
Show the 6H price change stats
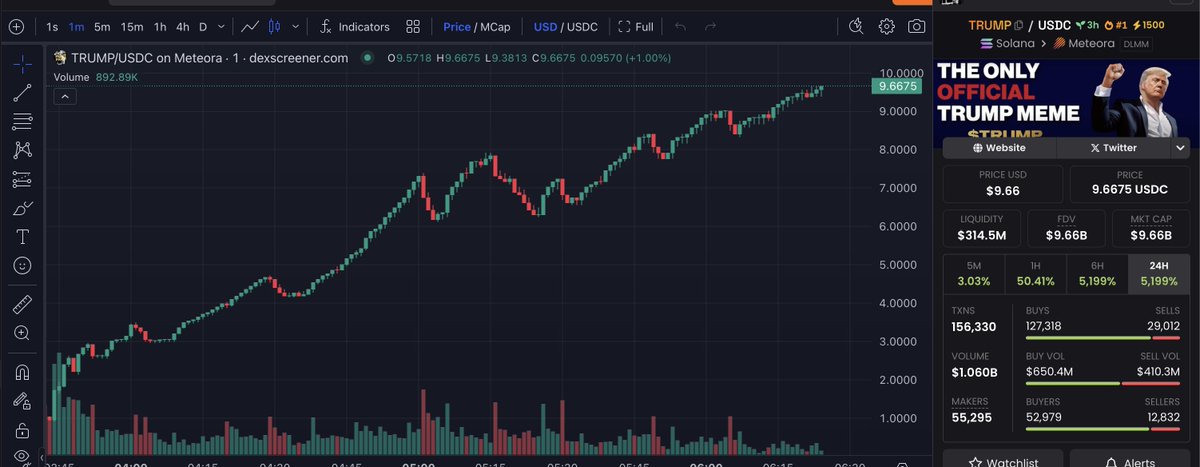coord(1097,275)
